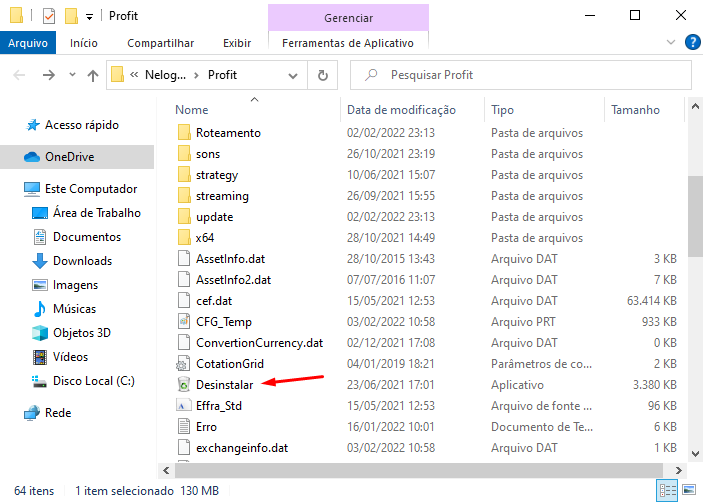This screenshot has width=703, height=502.
Task: Click the refresh button beside address bar
Action: pos(322,75)
